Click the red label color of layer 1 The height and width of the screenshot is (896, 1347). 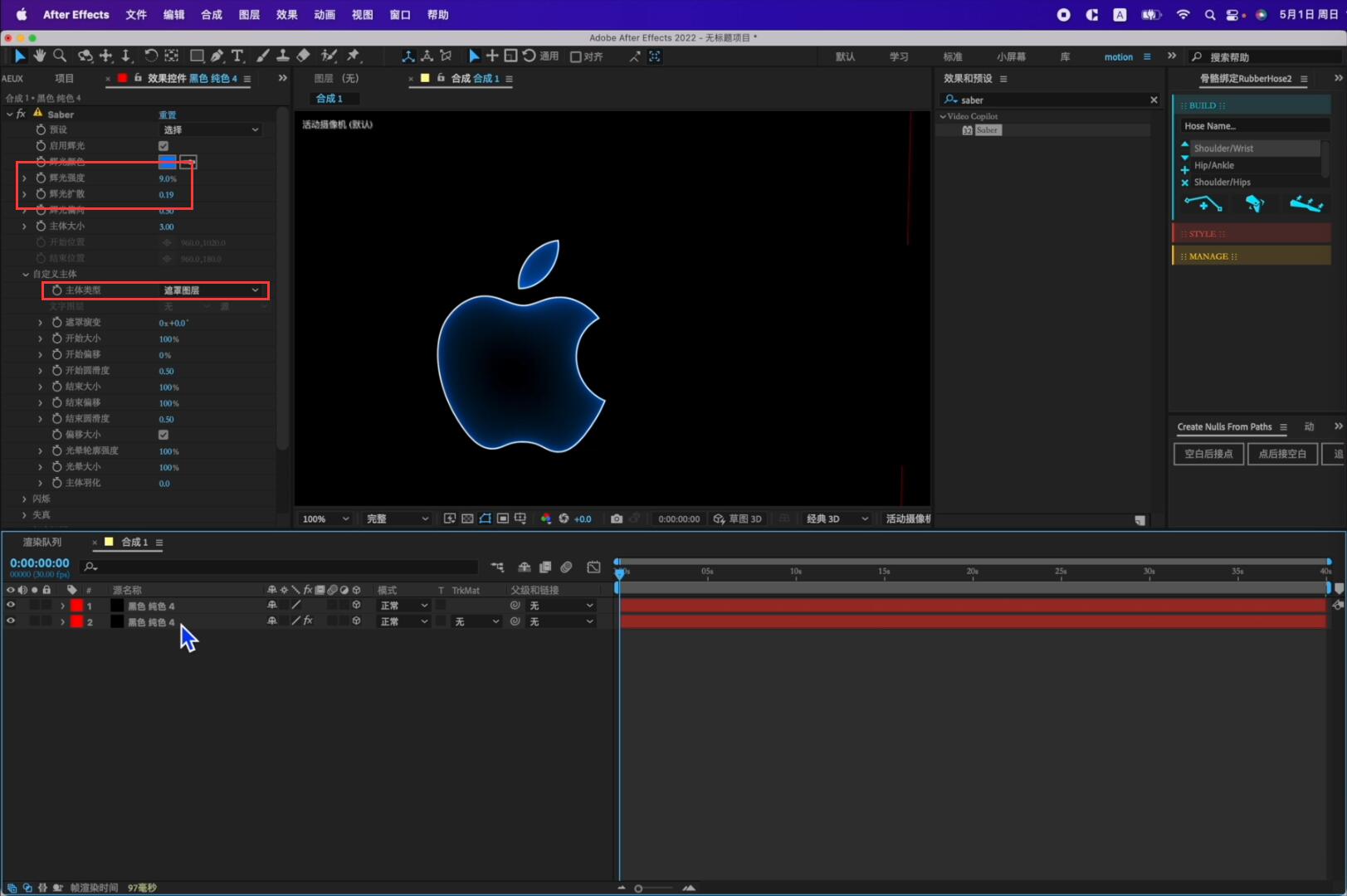pyautogui.click(x=77, y=606)
